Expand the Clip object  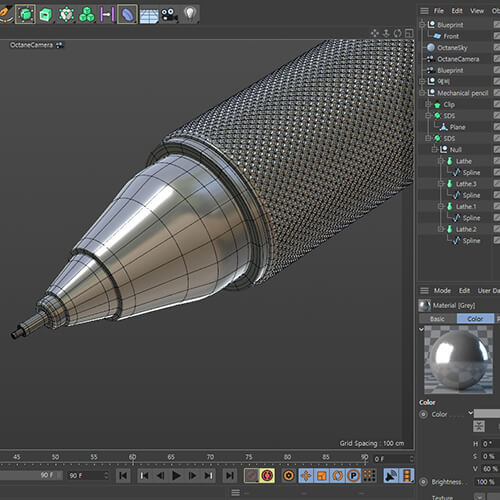tap(428, 105)
